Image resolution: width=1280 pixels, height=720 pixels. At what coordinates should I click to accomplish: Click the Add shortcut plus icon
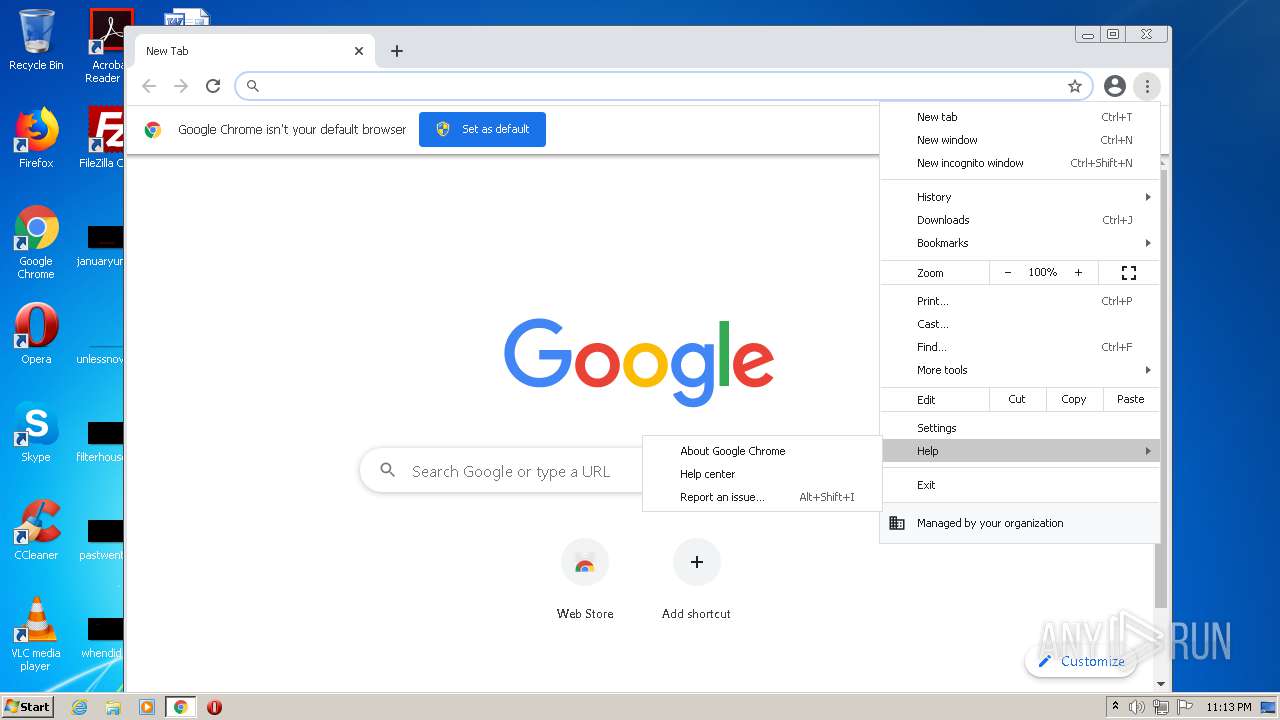(697, 562)
